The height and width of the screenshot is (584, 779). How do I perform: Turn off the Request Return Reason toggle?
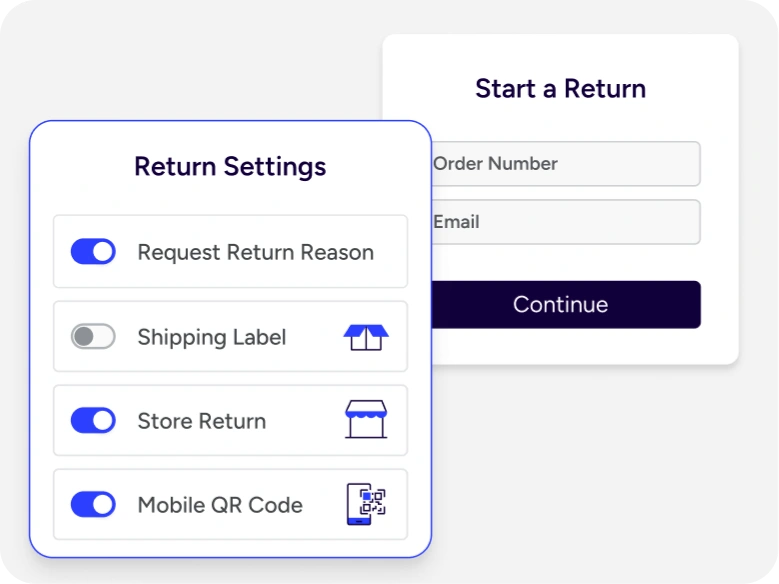[x=93, y=252]
